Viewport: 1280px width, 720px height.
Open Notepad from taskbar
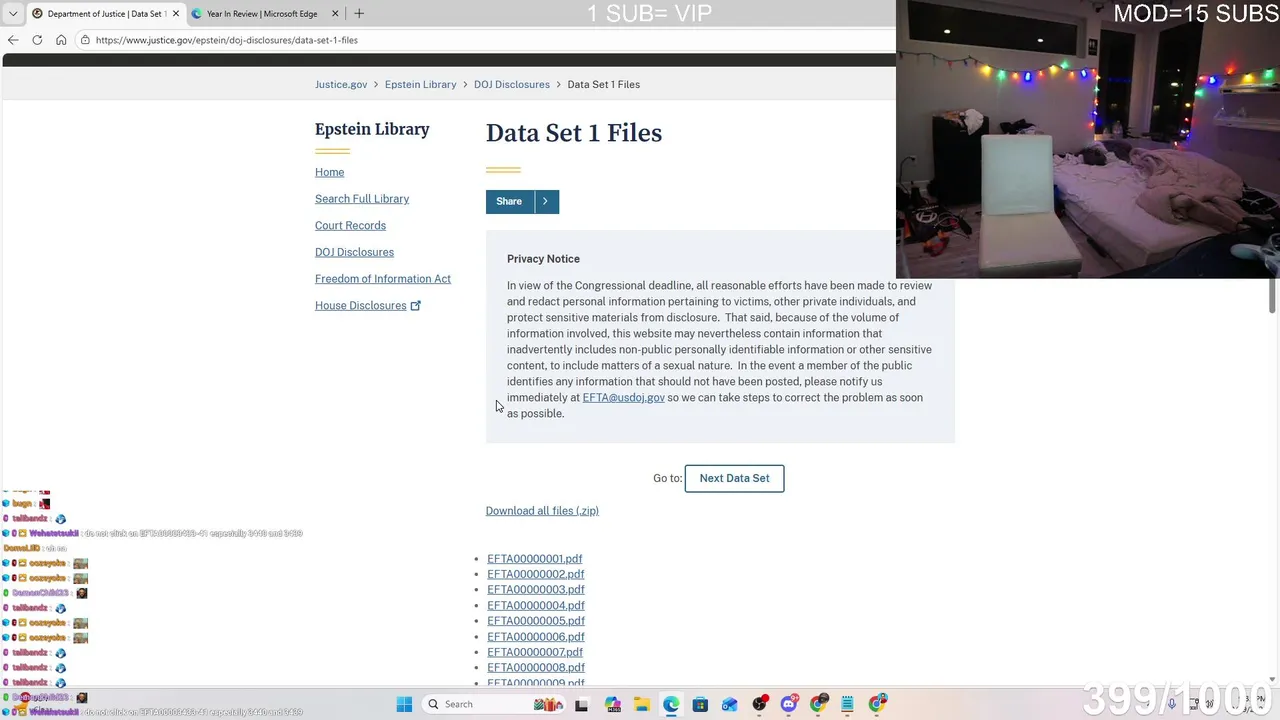(x=848, y=704)
